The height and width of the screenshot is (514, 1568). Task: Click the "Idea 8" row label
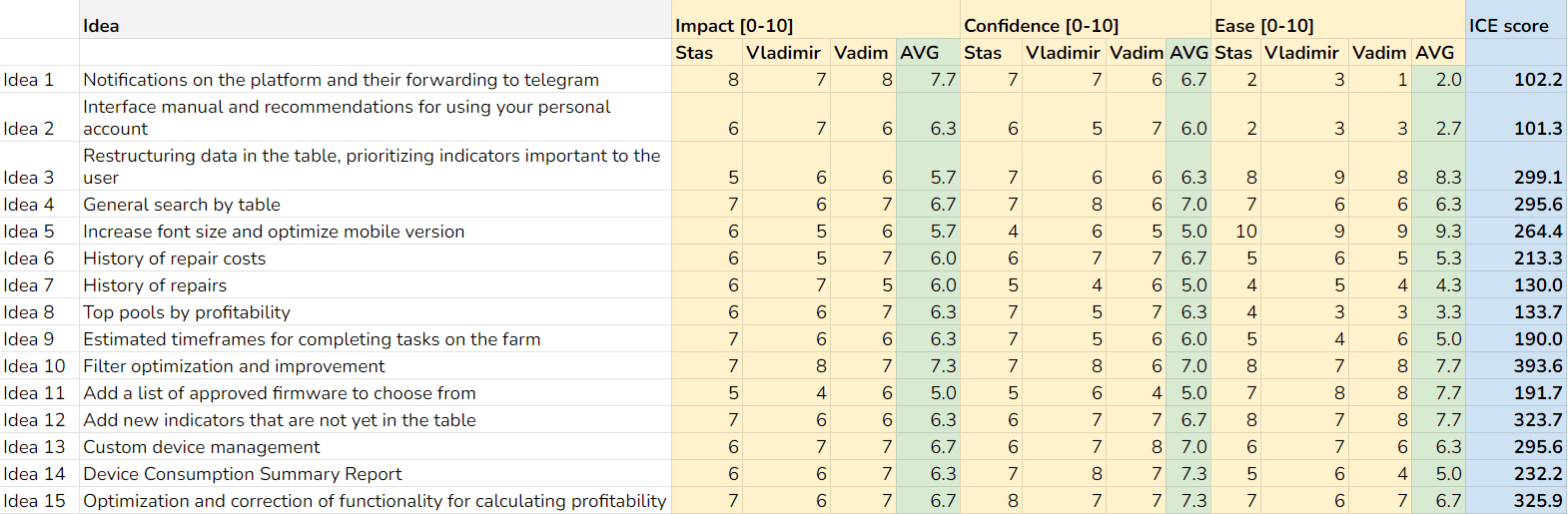(x=29, y=312)
